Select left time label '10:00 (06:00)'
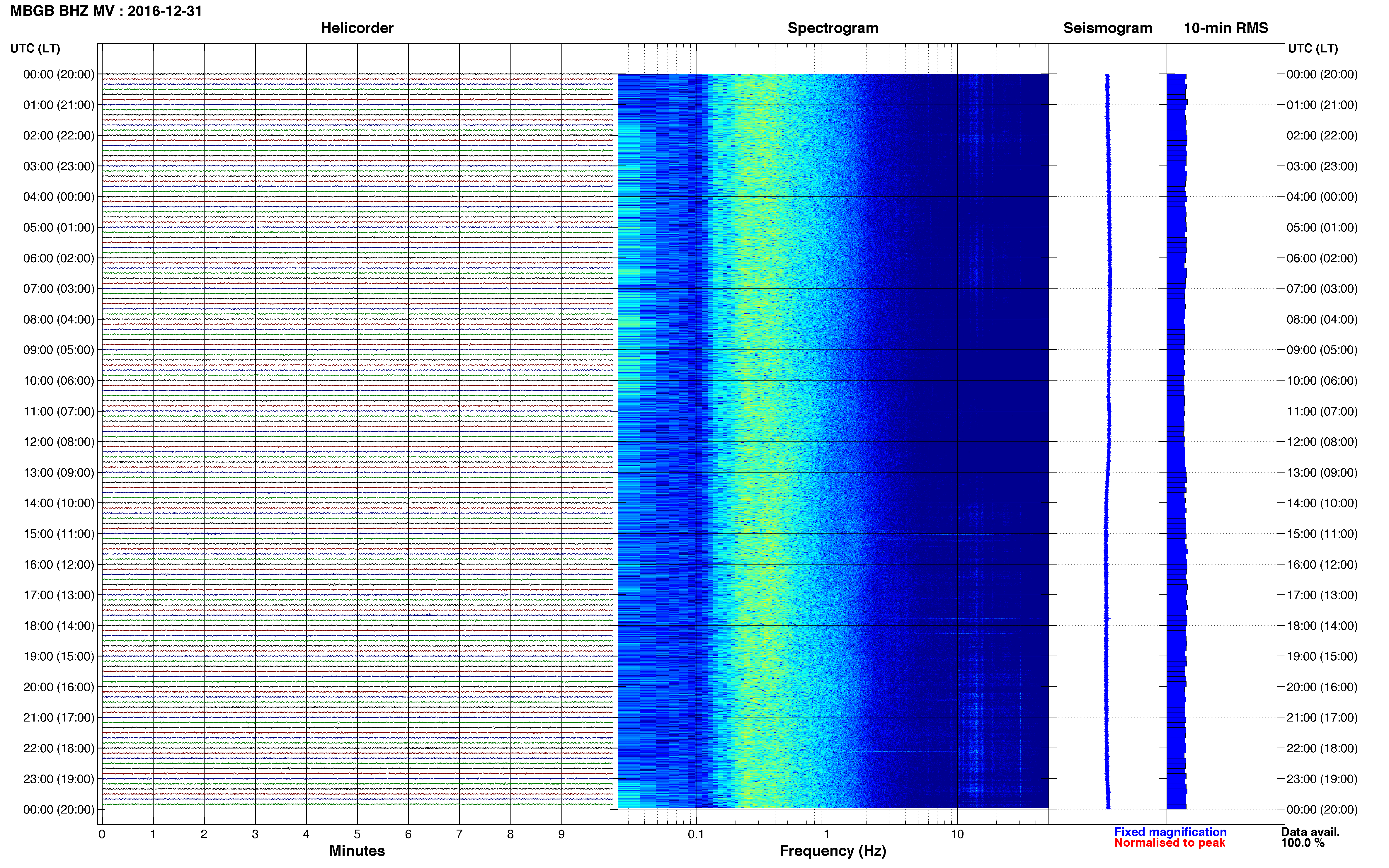Screen dimensions: 1389x868 coord(59,381)
